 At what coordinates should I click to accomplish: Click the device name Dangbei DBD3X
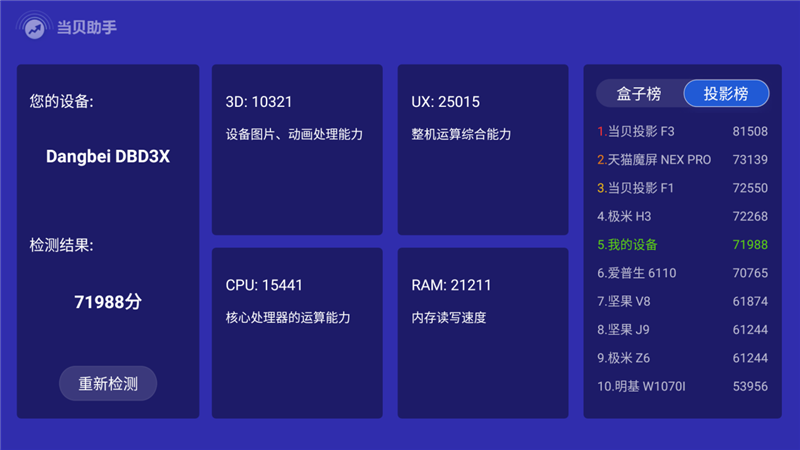[108, 156]
